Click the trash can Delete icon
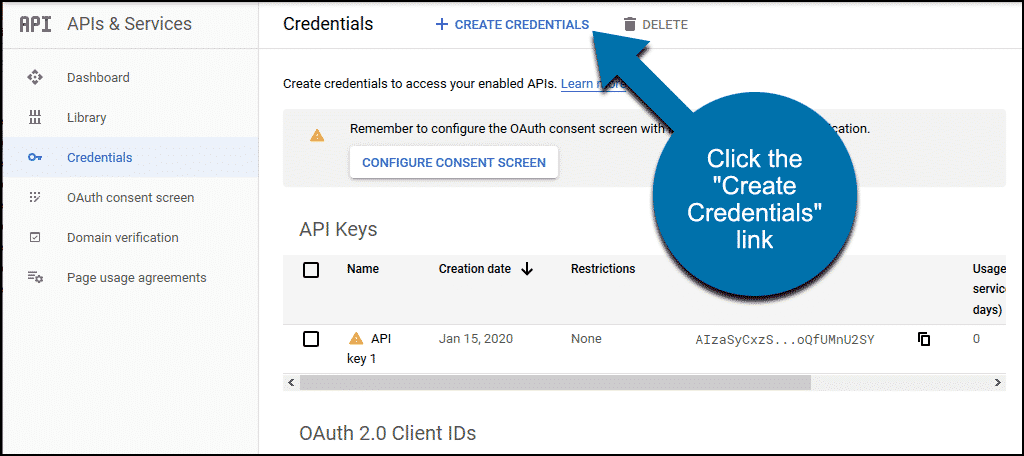Image resolution: width=1024 pixels, height=456 pixels. click(630, 25)
